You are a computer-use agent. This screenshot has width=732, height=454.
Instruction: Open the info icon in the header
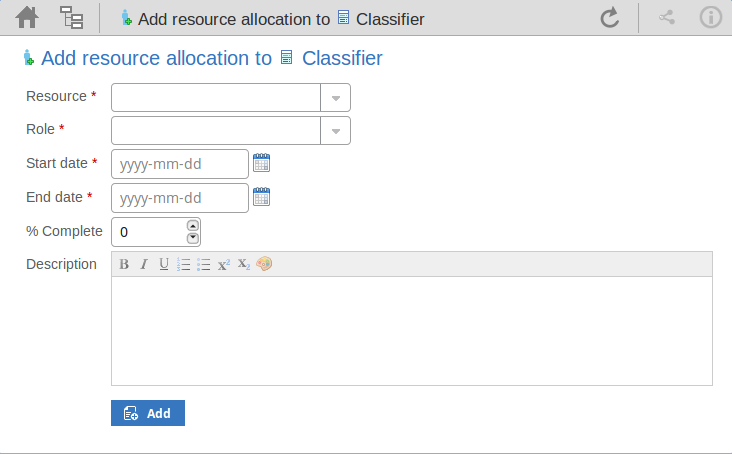(x=711, y=18)
